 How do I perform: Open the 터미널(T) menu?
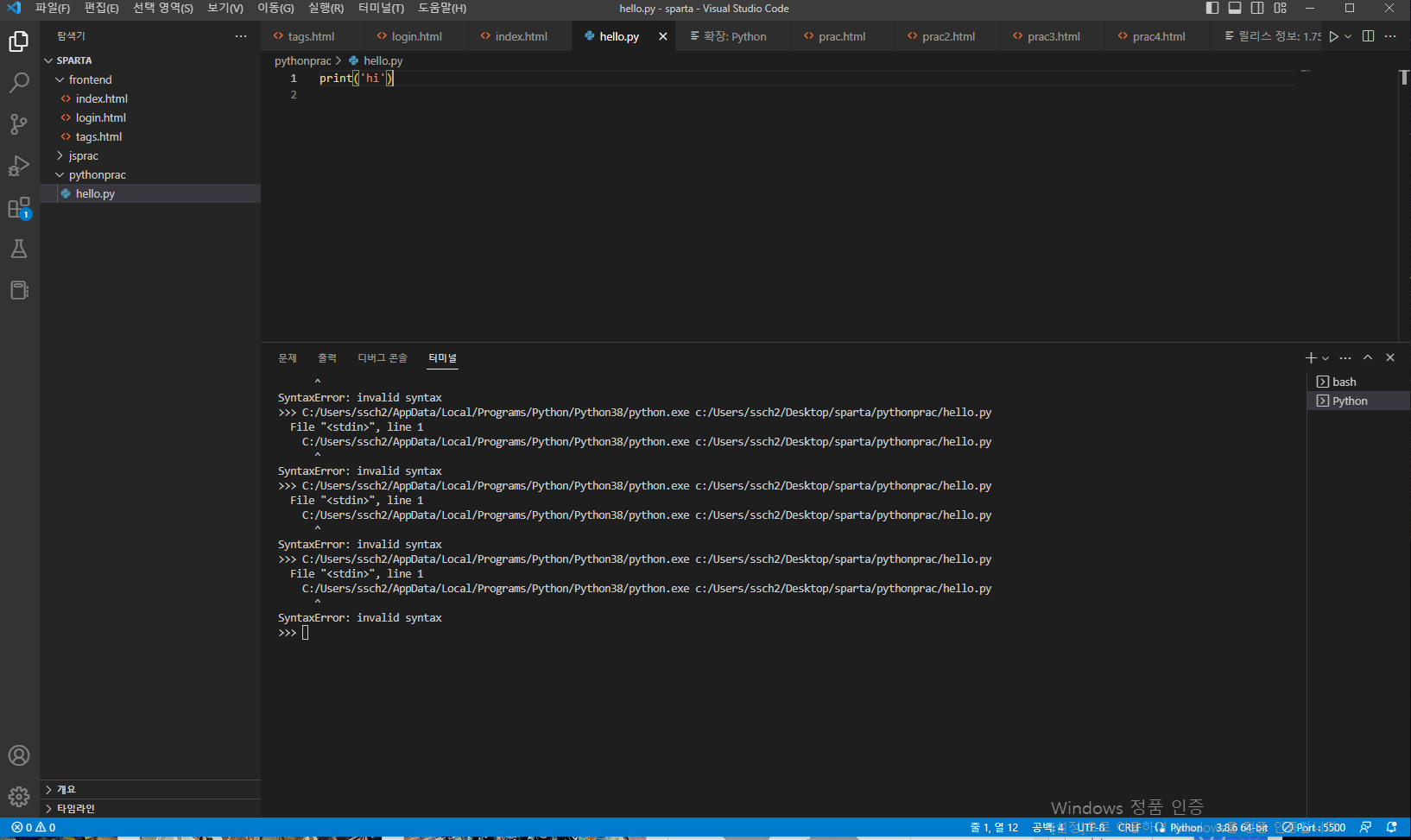(x=381, y=8)
